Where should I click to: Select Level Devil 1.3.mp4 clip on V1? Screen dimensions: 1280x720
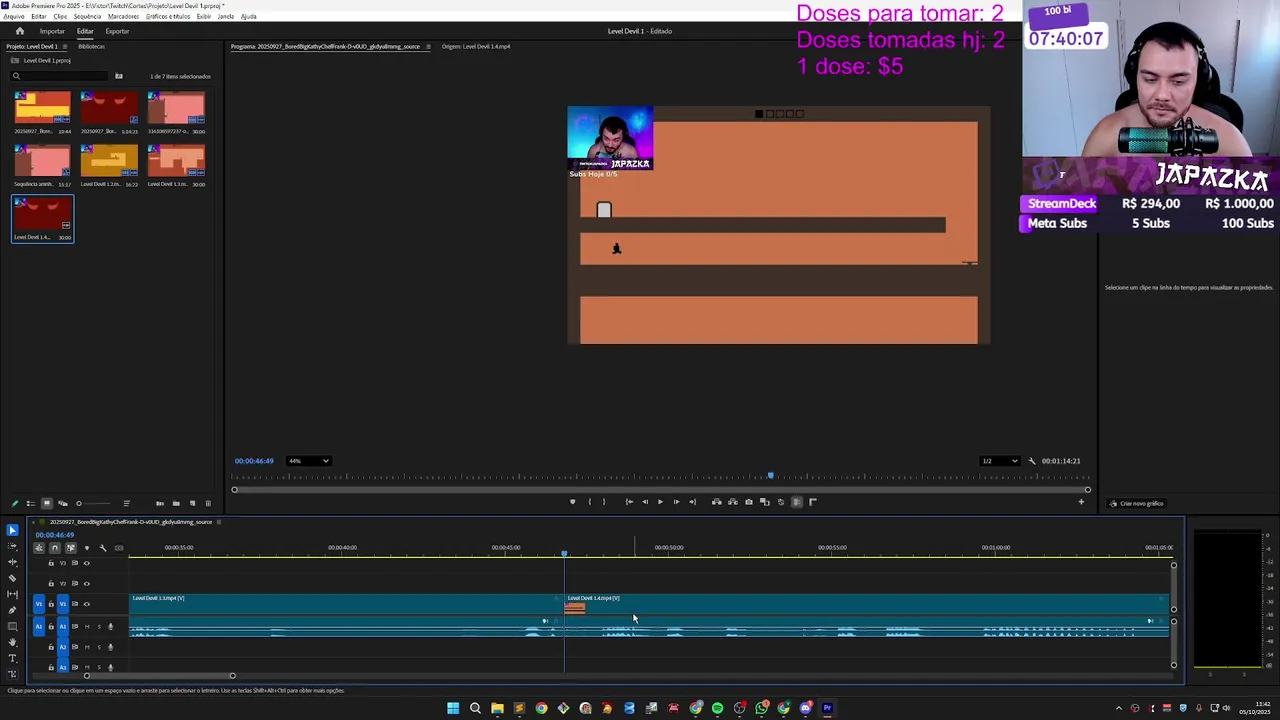346,604
